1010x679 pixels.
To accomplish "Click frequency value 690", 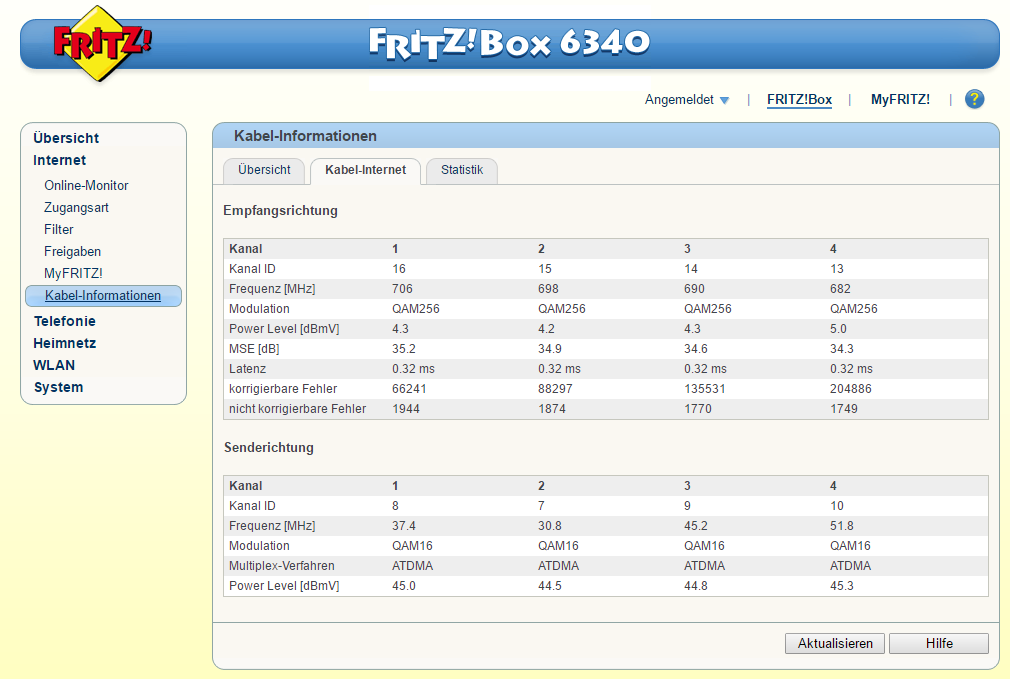I will [694, 289].
